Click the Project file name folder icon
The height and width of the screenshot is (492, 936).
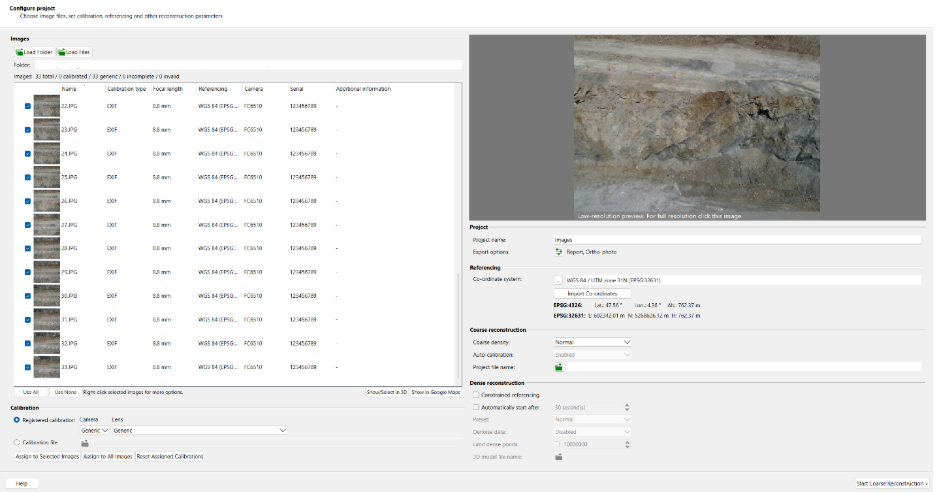tap(560, 367)
